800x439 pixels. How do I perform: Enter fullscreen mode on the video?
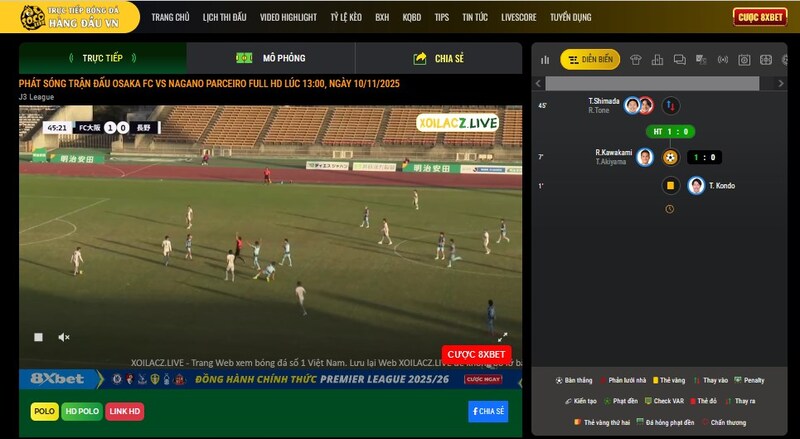tap(503, 337)
